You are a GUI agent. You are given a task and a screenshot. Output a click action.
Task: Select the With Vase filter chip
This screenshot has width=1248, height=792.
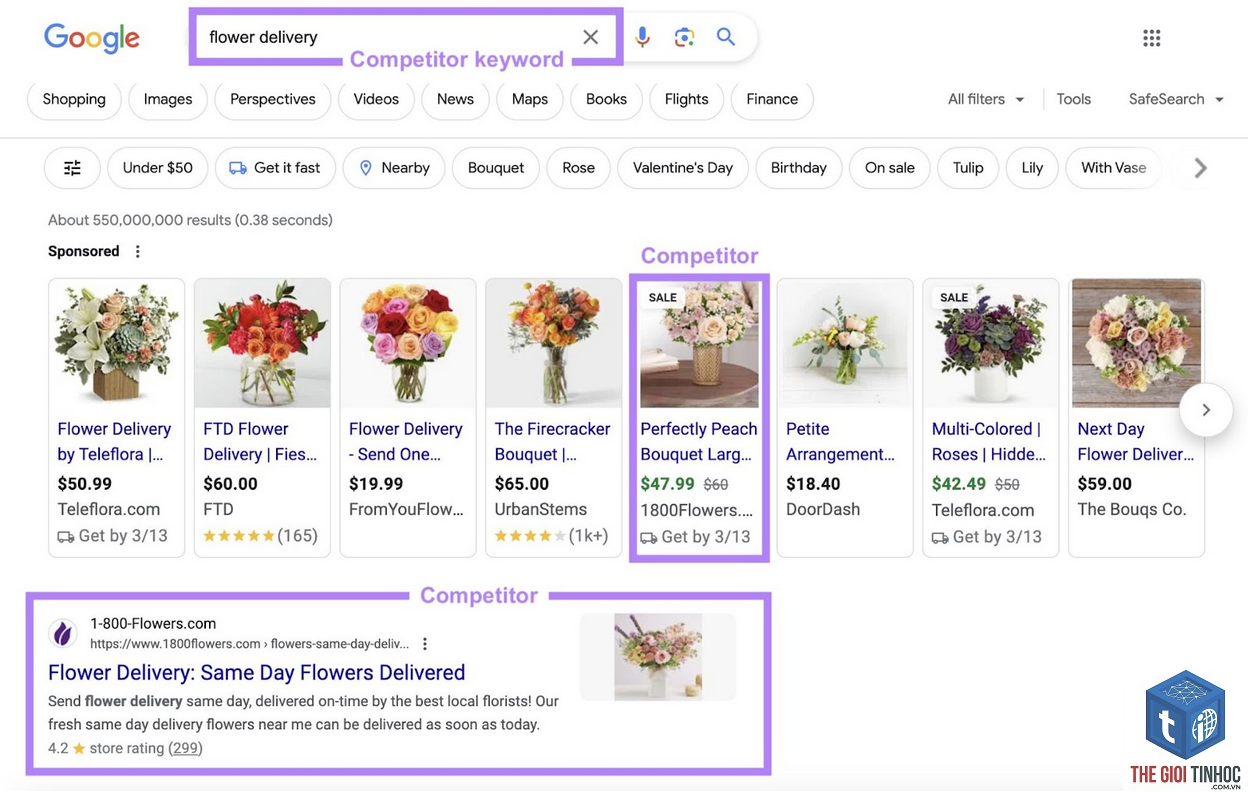pyautogui.click(x=1113, y=168)
